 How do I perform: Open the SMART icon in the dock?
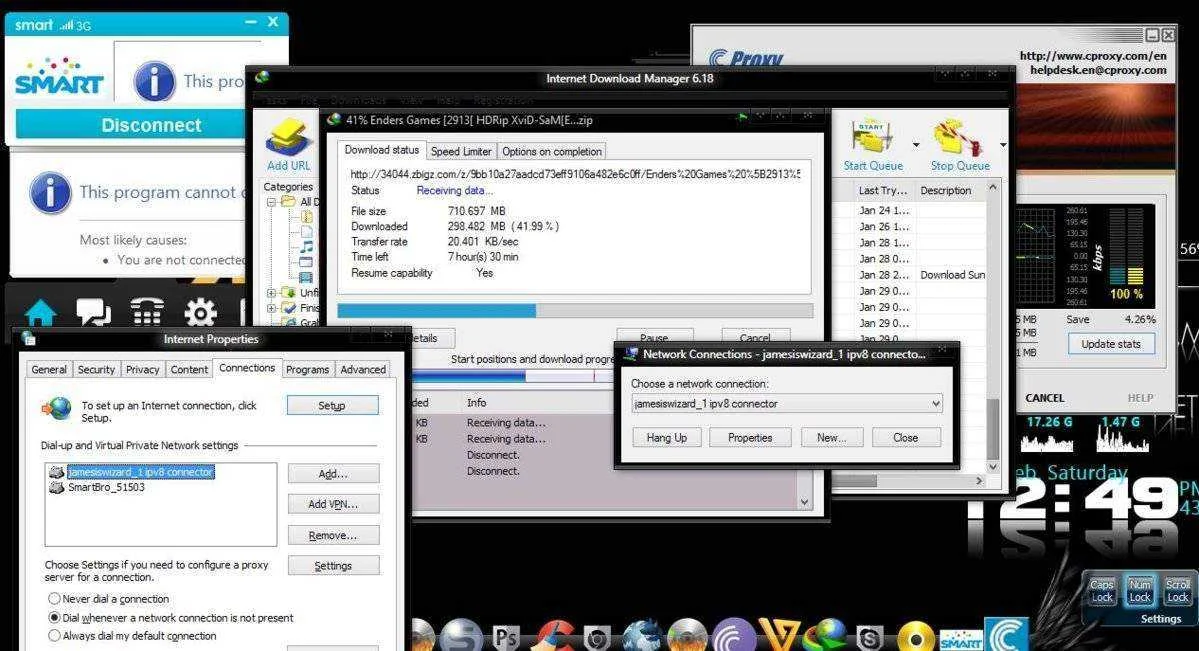(960, 640)
